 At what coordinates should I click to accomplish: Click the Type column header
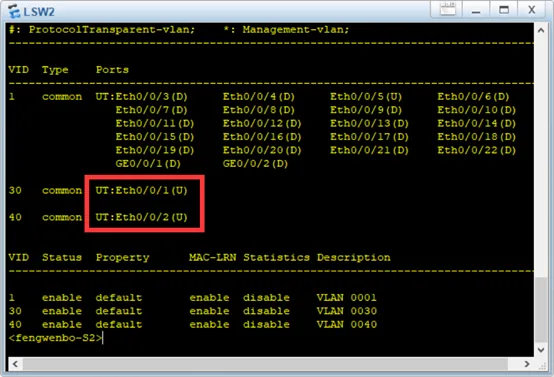click(55, 70)
